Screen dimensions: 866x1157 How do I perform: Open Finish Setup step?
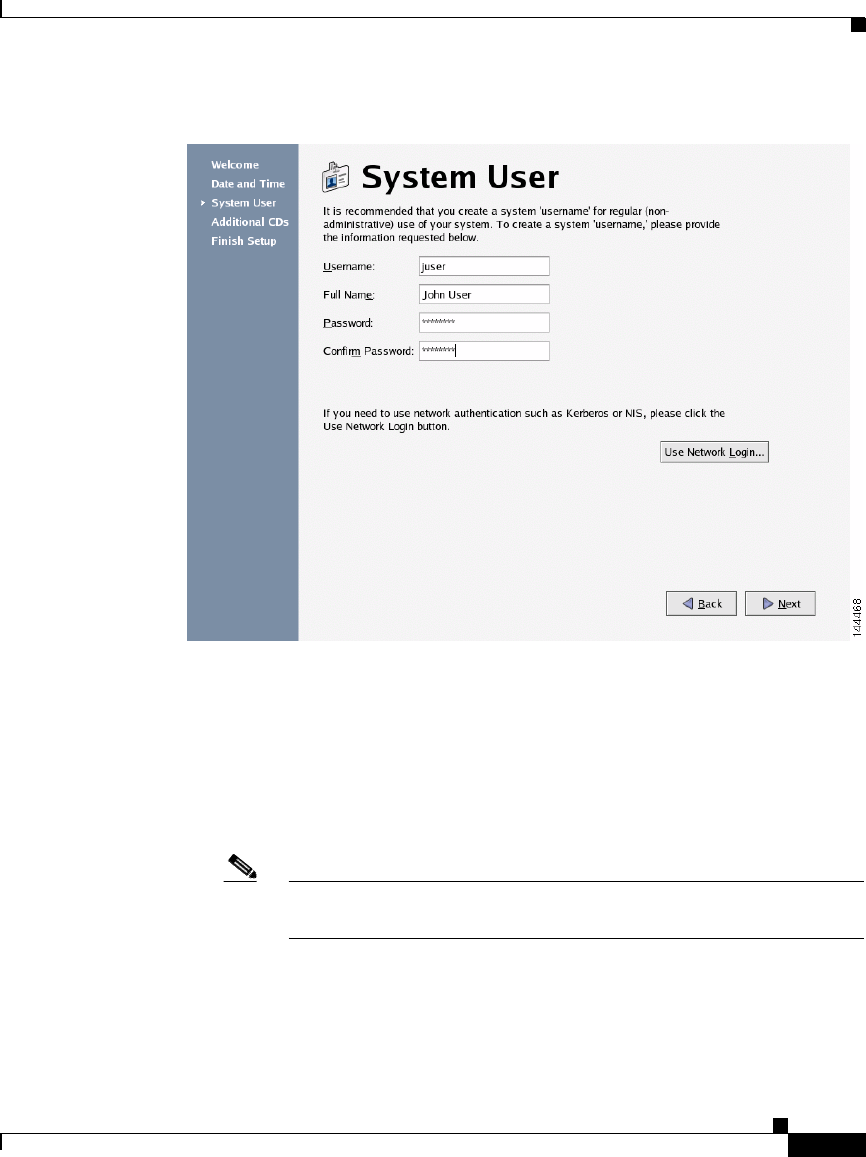tap(243, 241)
